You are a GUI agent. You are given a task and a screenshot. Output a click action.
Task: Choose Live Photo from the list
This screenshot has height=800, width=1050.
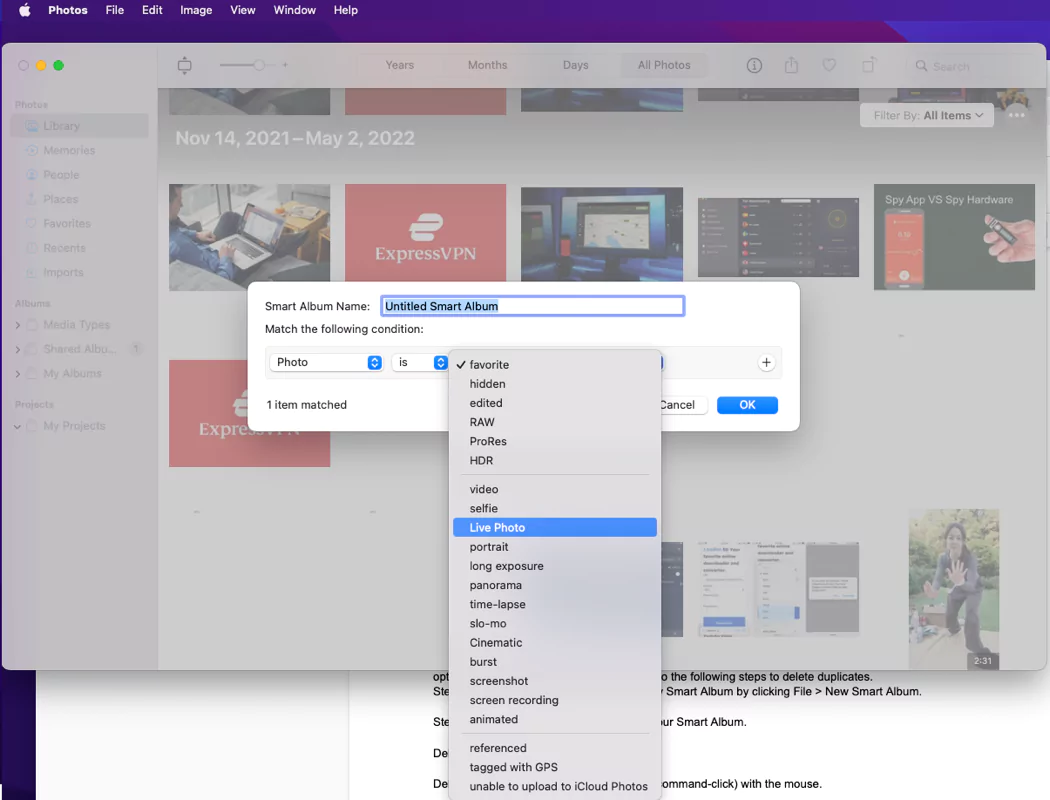click(497, 528)
